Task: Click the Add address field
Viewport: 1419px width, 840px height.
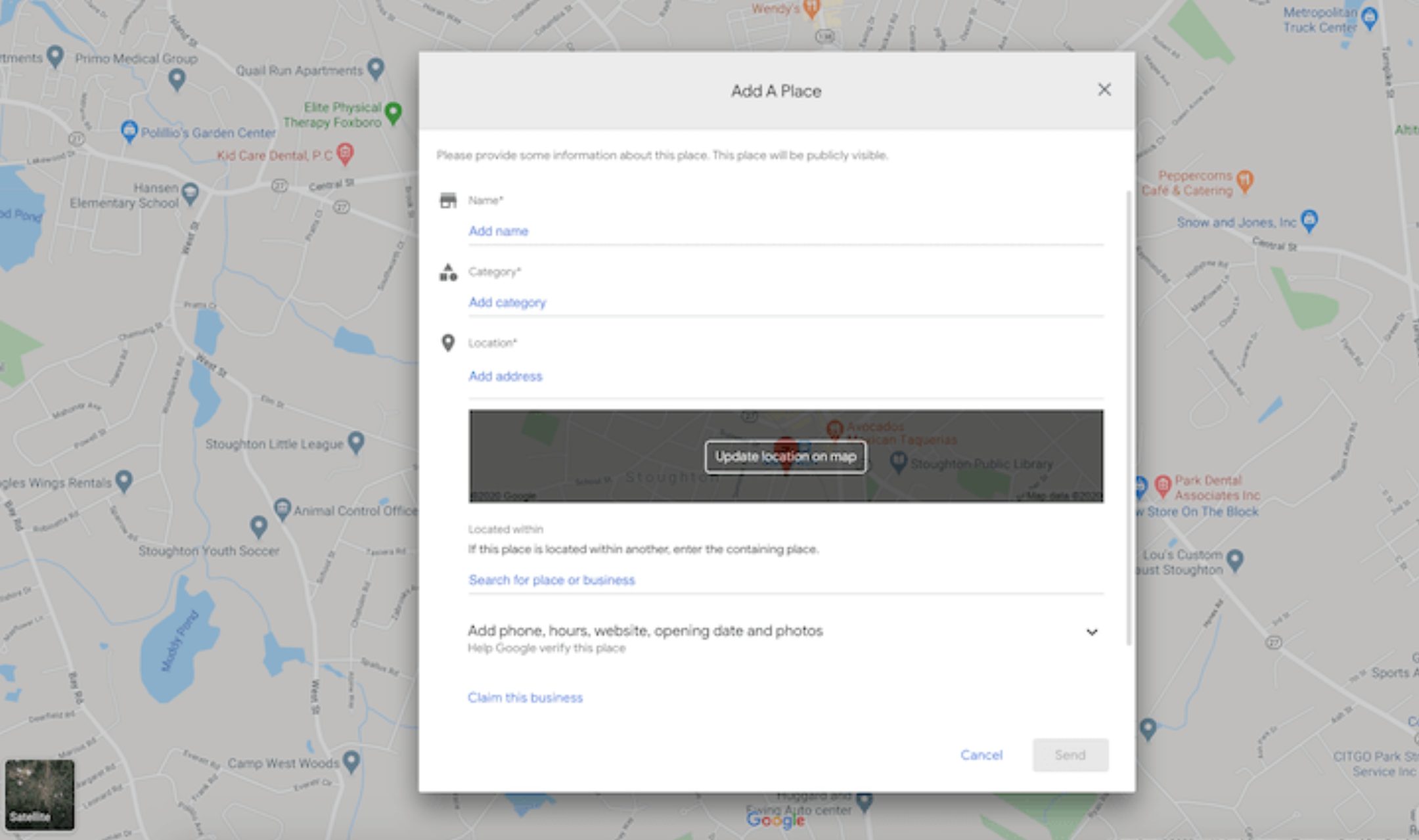Action: coord(785,376)
